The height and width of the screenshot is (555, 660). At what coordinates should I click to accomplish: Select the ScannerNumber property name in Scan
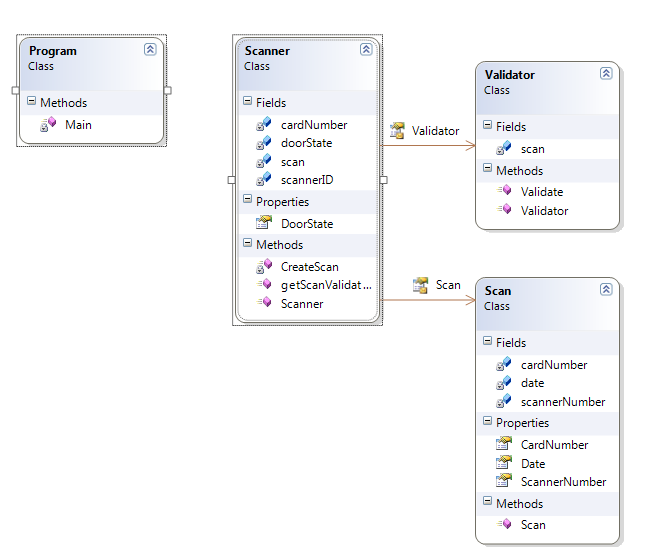[563, 482]
